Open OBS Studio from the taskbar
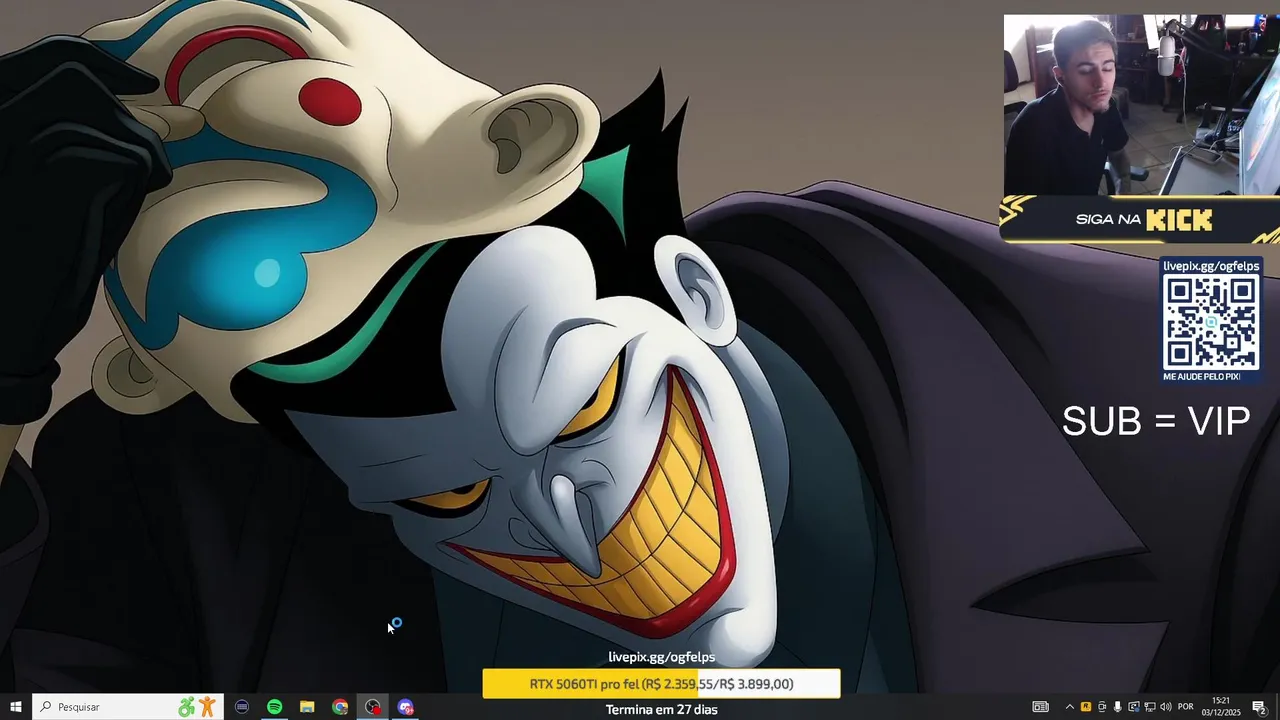 tap(373, 707)
